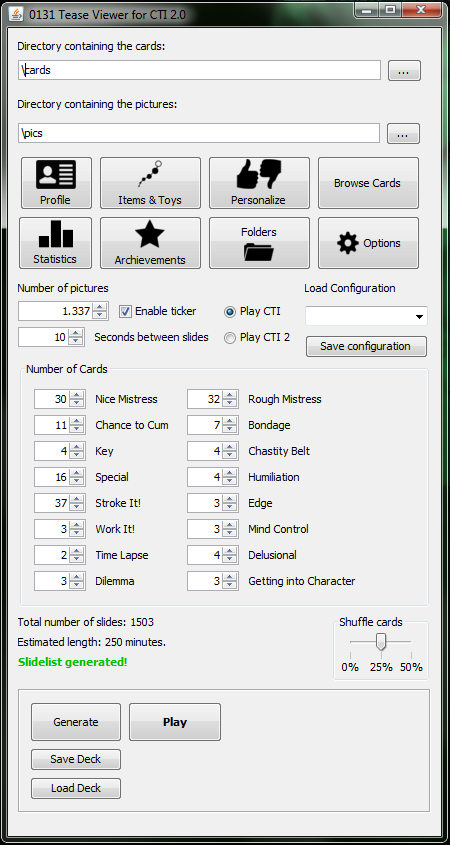Click the Mind Control count spinner
The height and width of the screenshot is (845, 450).
coord(213,529)
